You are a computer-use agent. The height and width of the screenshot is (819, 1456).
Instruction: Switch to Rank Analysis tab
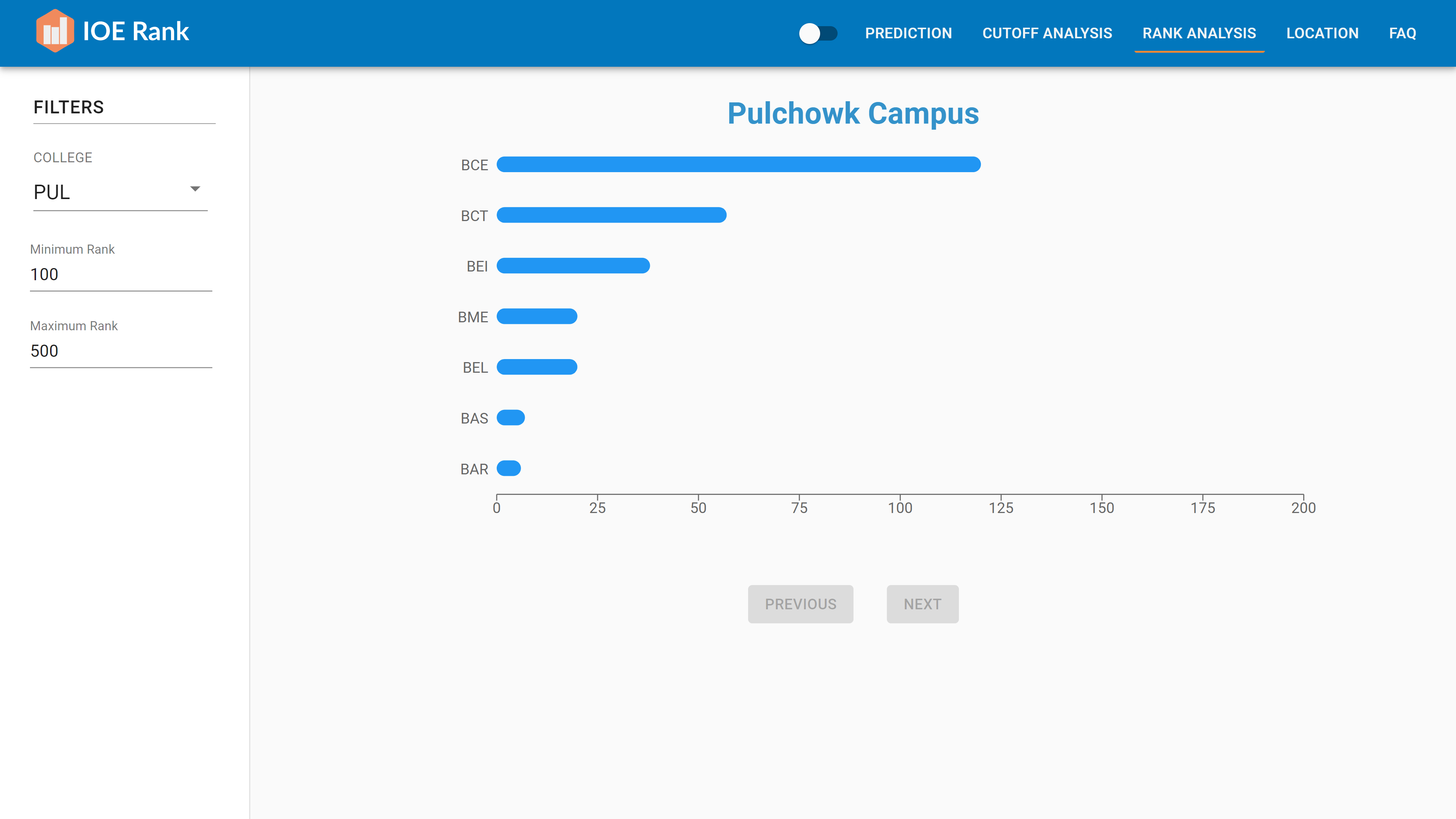click(x=1199, y=33)
